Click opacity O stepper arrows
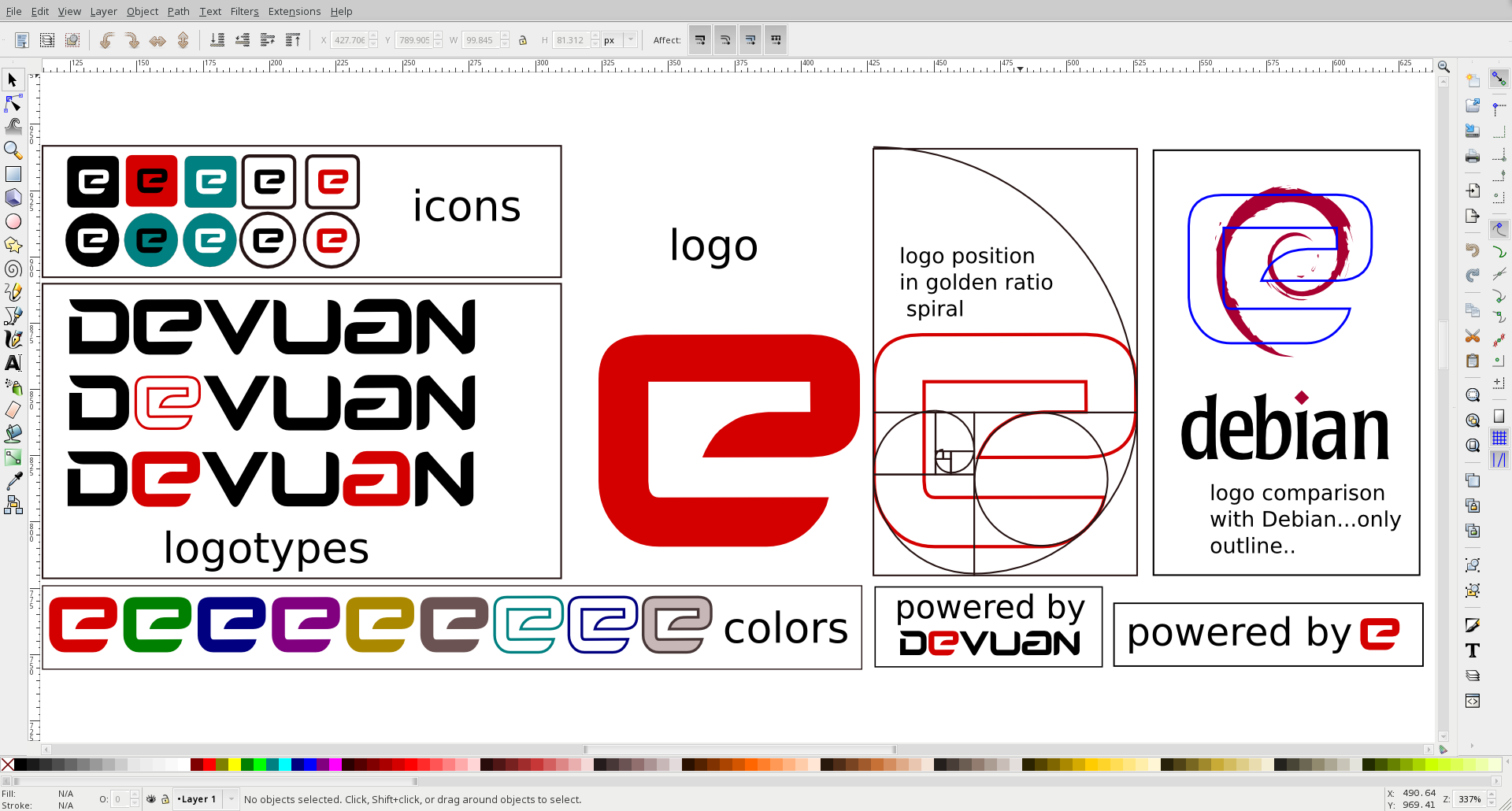Screen dimensions: 1512x811 [135, 799]
